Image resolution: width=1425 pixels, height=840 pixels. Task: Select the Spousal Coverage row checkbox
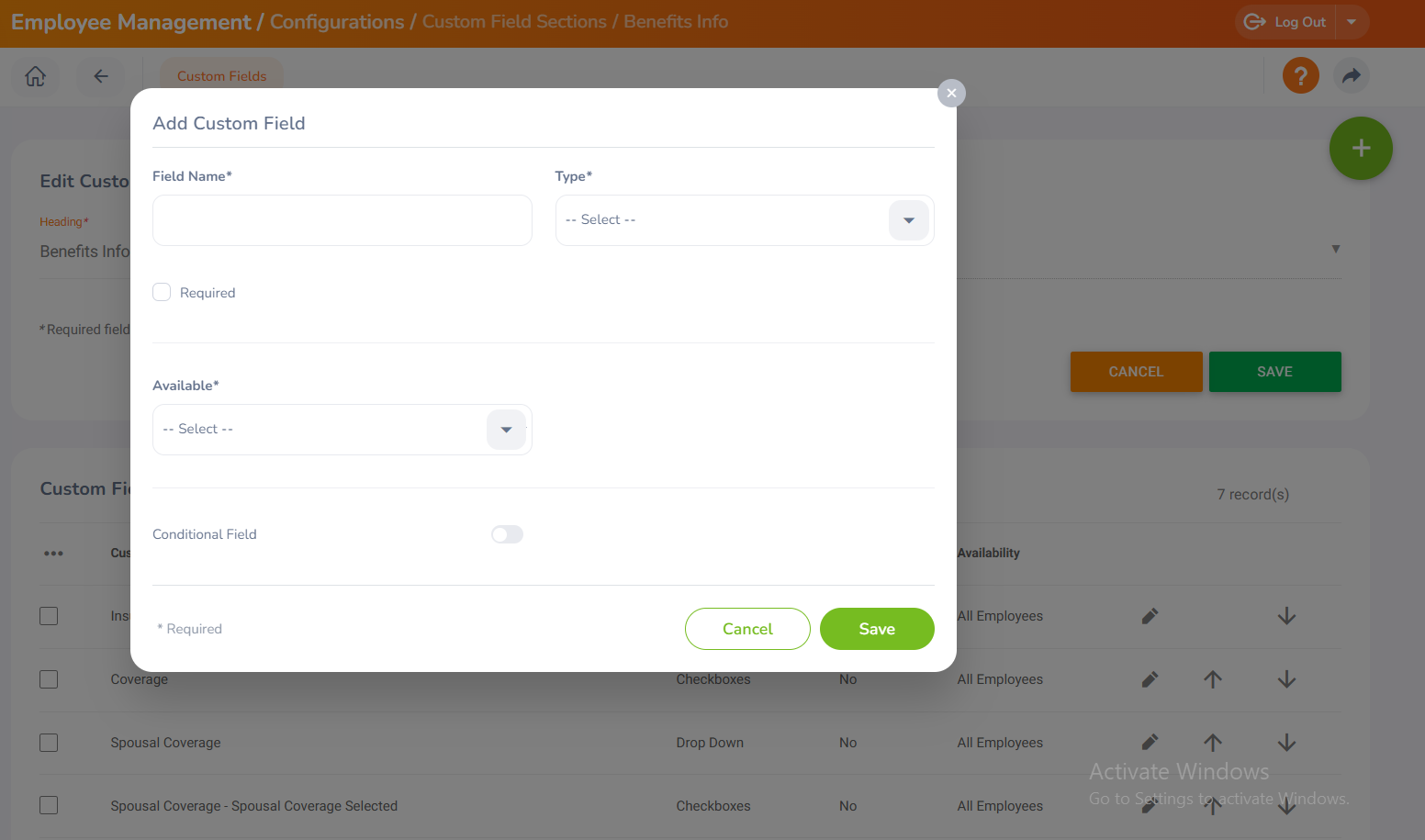[49, 743]
